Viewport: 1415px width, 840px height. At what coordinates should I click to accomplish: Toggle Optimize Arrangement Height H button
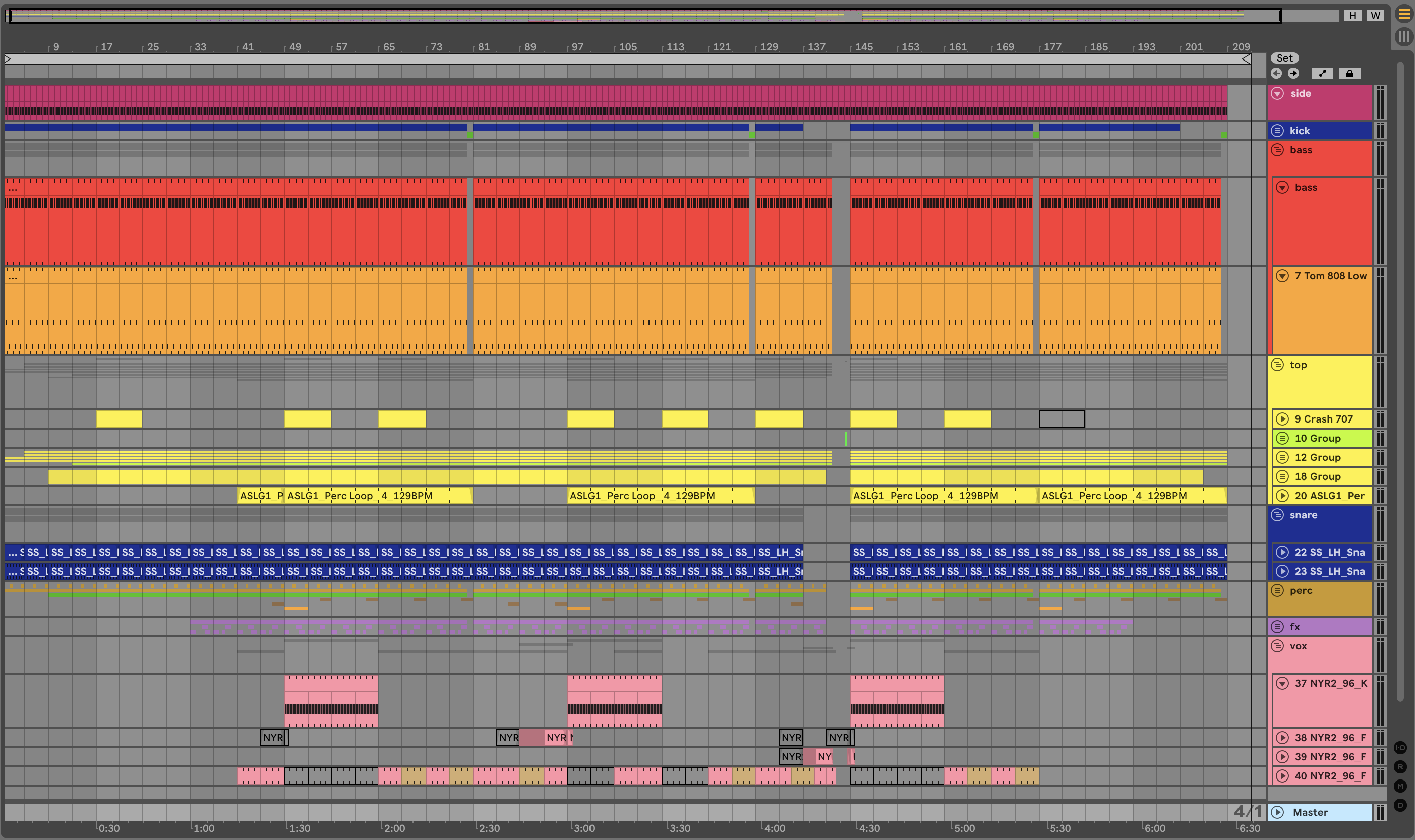(x=1353, y=15)
